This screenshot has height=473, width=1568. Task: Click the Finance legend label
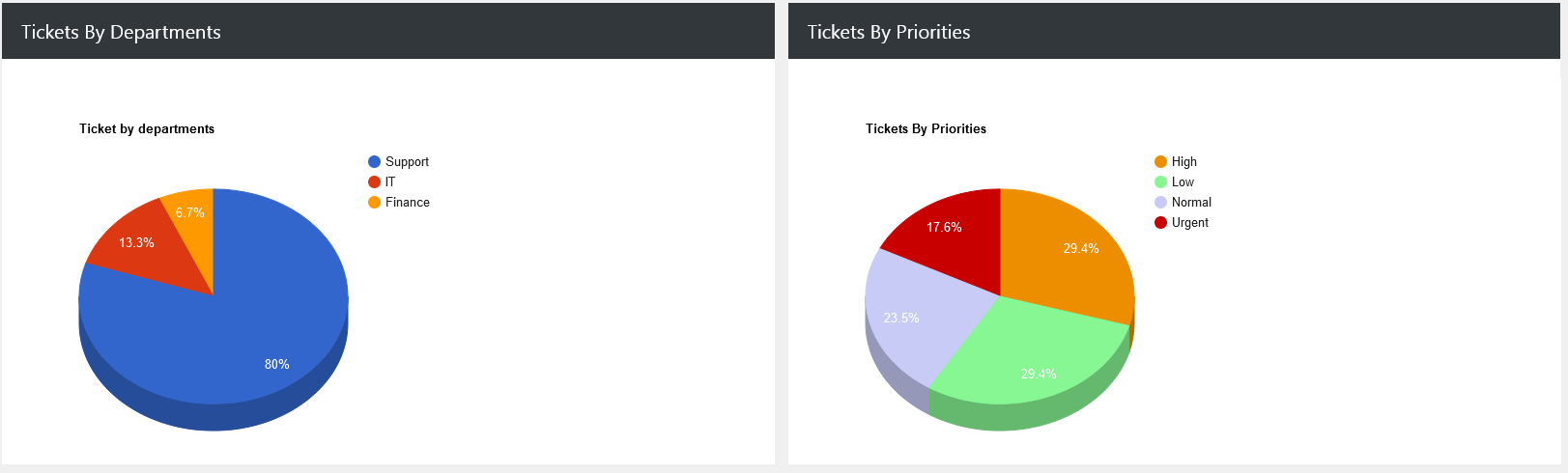tap(407, 203)
